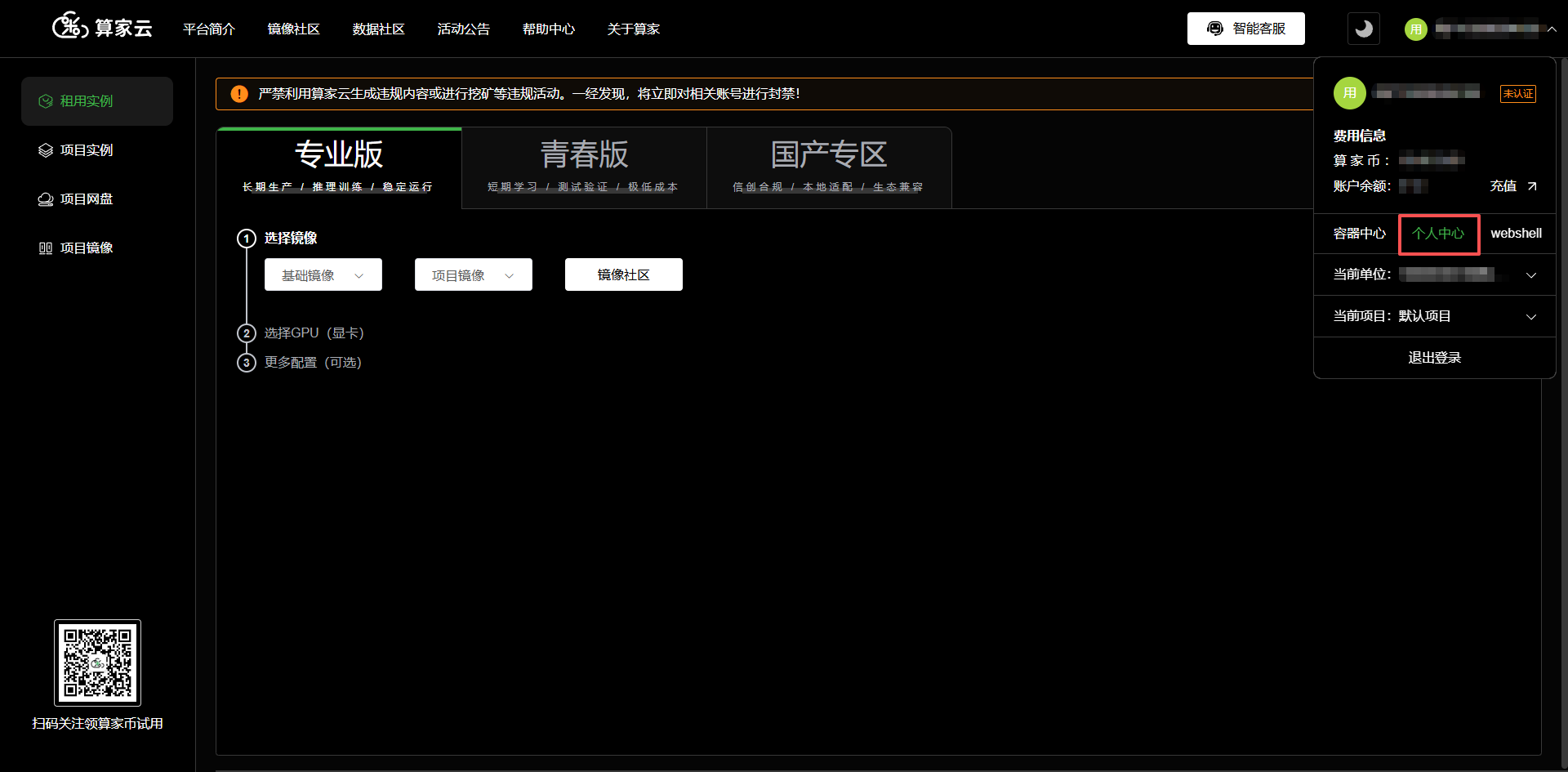The height and width of the screenshot is (772, 1568).
Task: Collapse the user menu arrow in header
Action: click(1552, 29)
